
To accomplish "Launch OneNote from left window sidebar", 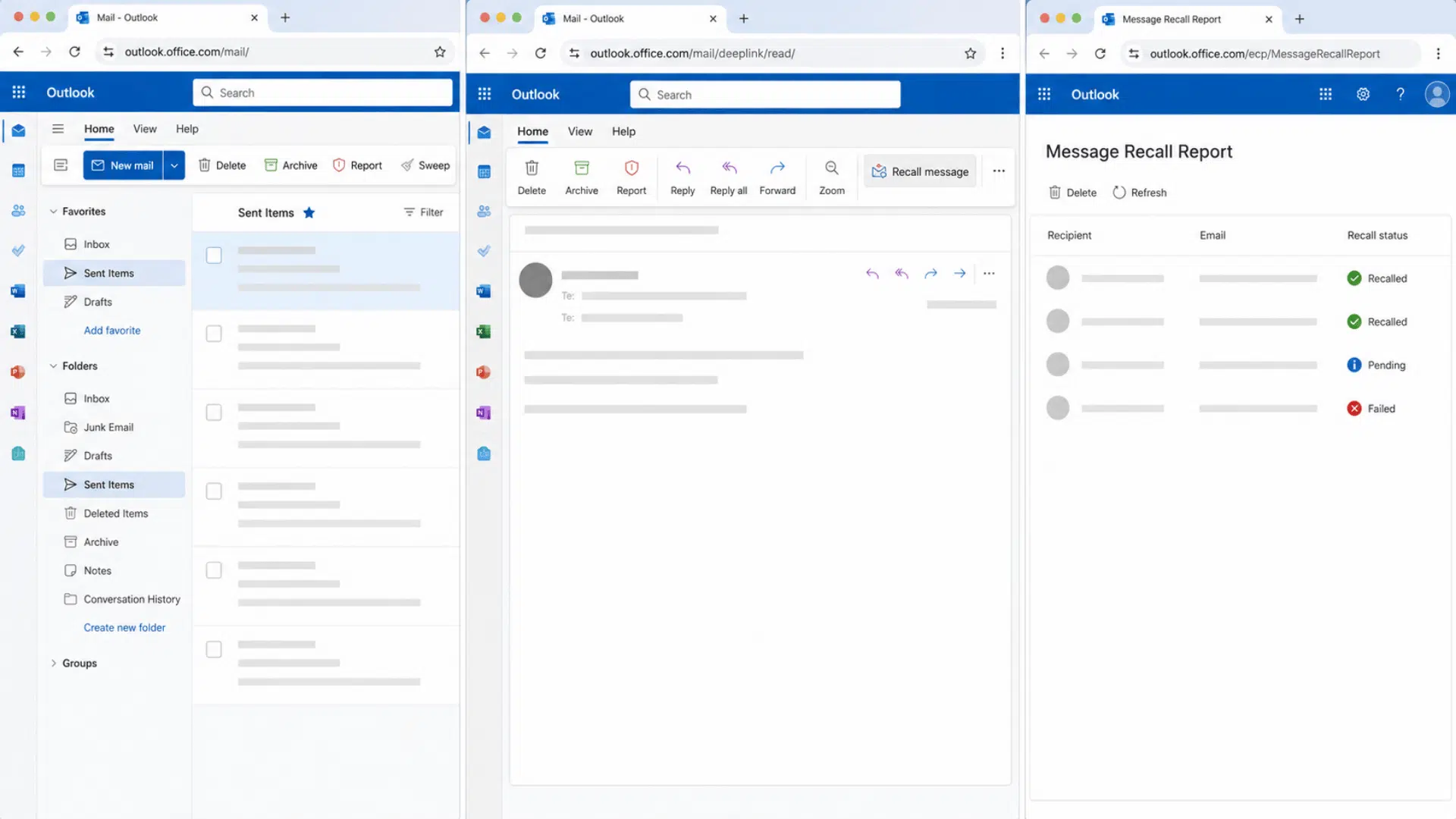I will [19, 413].
